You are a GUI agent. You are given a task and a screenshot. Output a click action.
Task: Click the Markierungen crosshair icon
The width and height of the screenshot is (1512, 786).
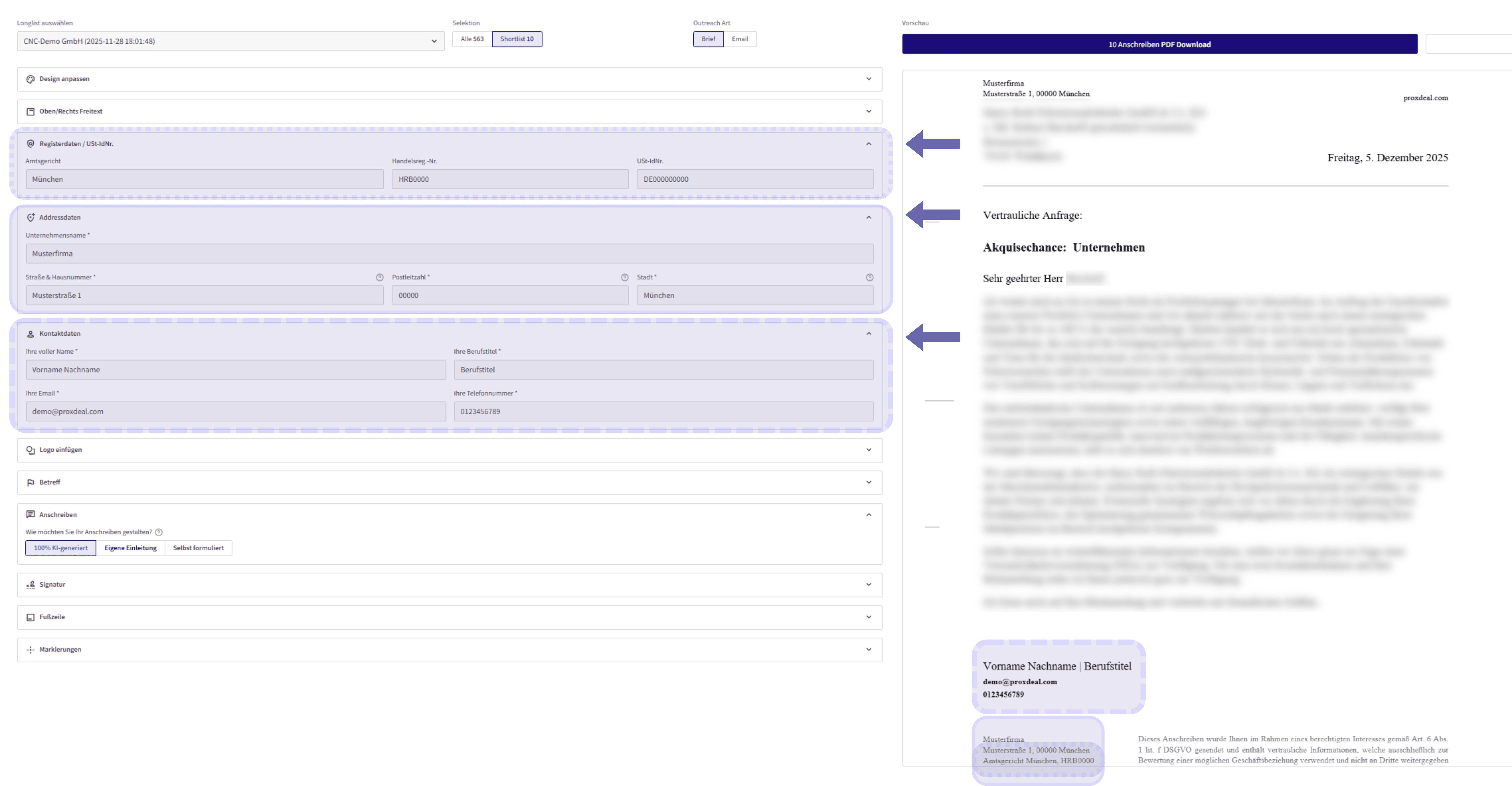pos(31,650)
